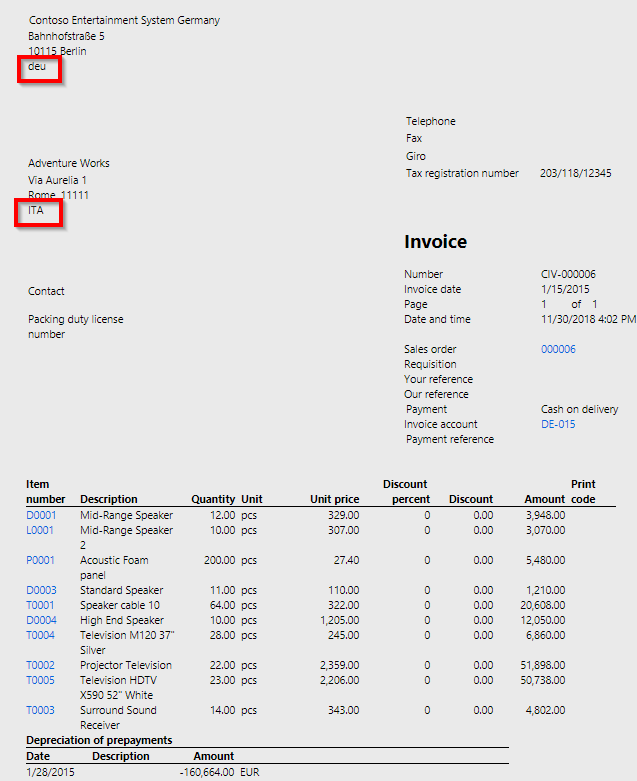Select item link T0004 Television M120
637x781 pixels.
click(x=40, y=635)
